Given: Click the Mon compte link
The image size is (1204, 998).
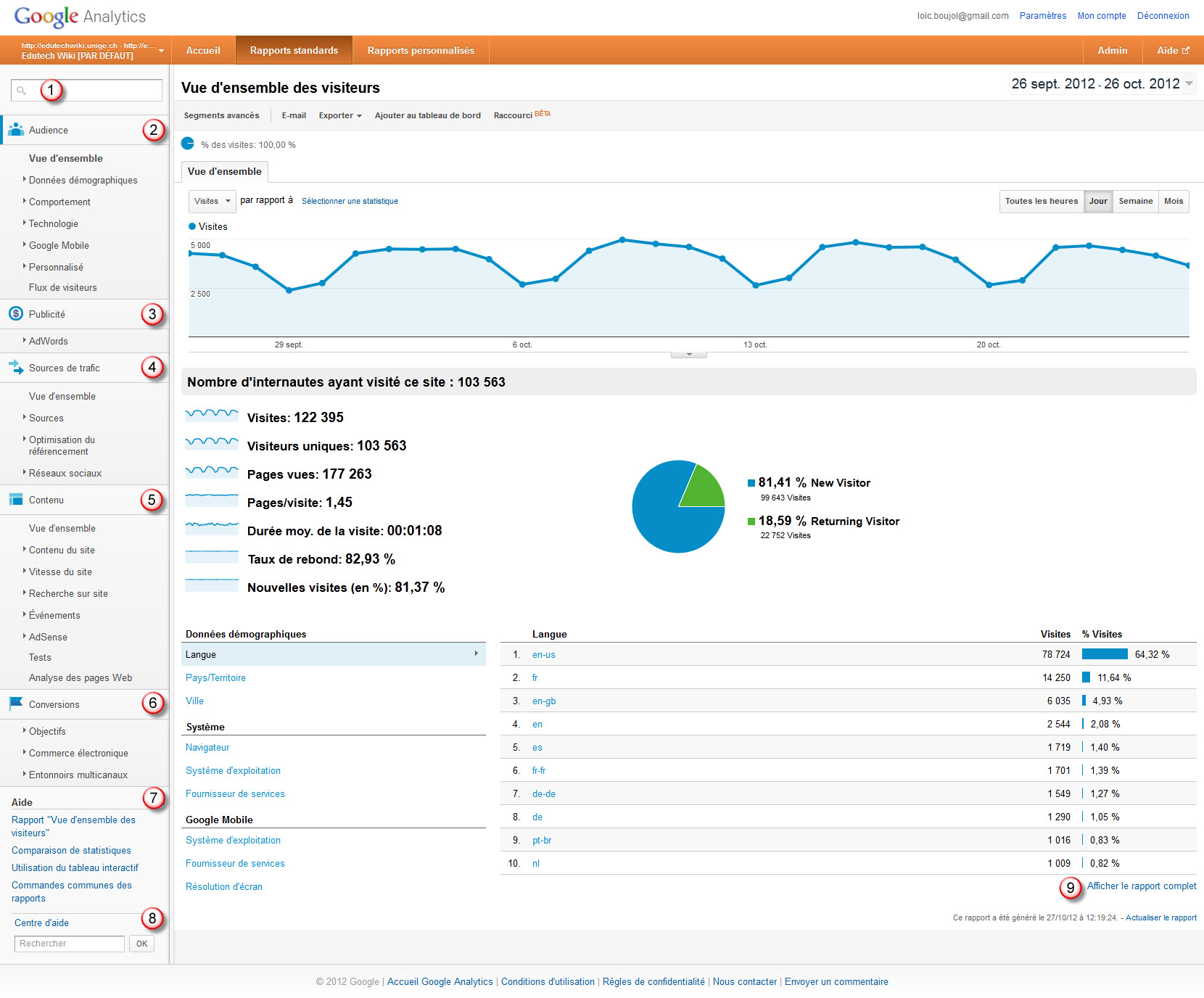Looking at the screenshot, I should 1102,15.
